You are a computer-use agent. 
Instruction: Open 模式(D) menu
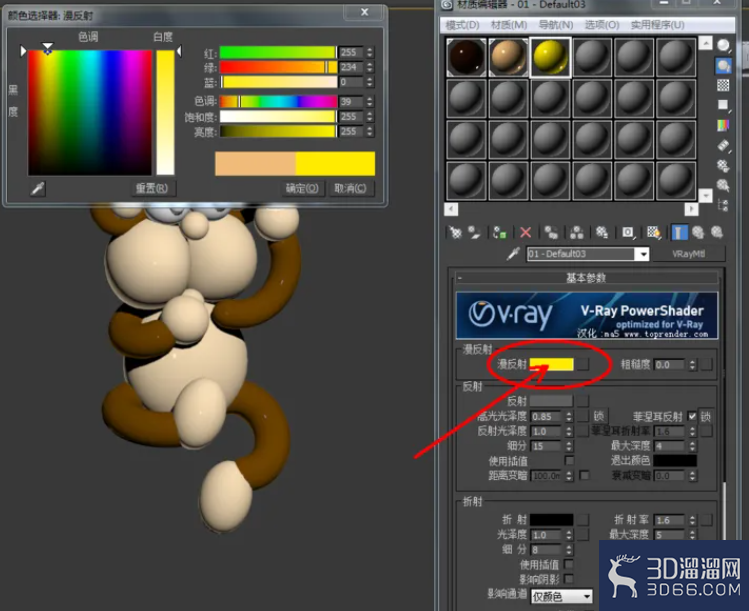click(x=462, y=25)
